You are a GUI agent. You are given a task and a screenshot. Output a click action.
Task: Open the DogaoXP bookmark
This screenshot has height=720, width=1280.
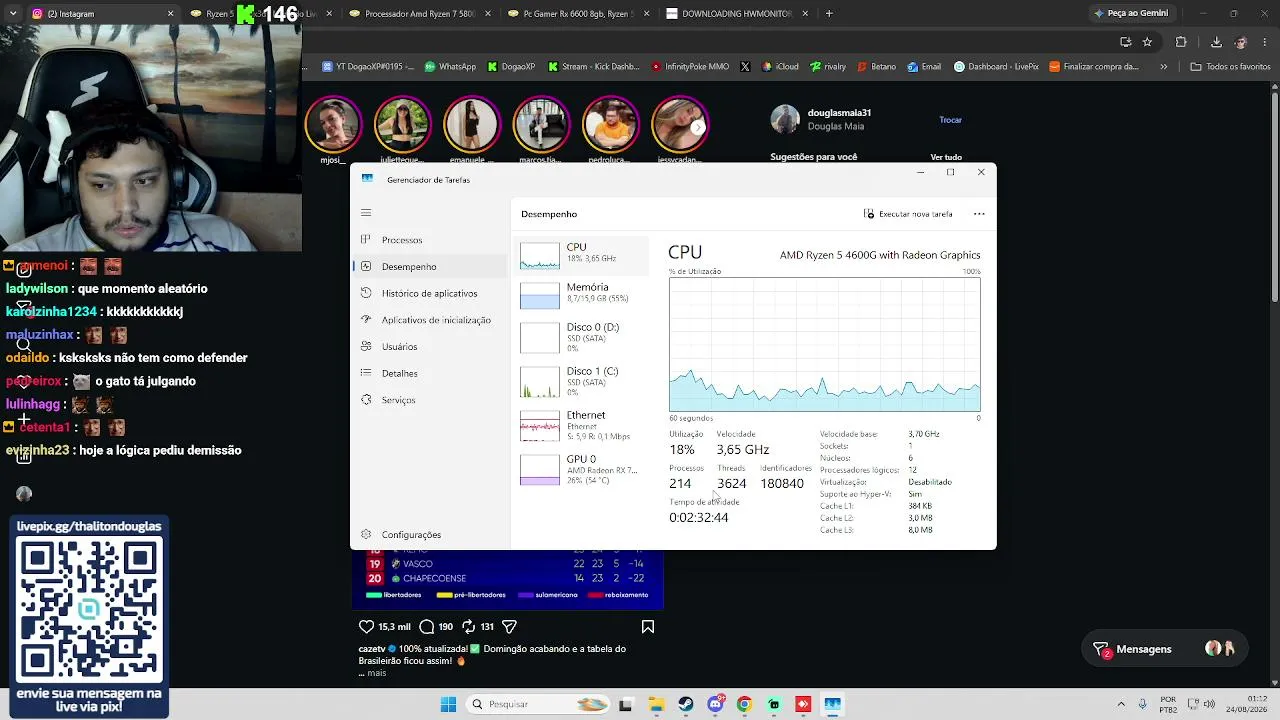tap(512, 67)
